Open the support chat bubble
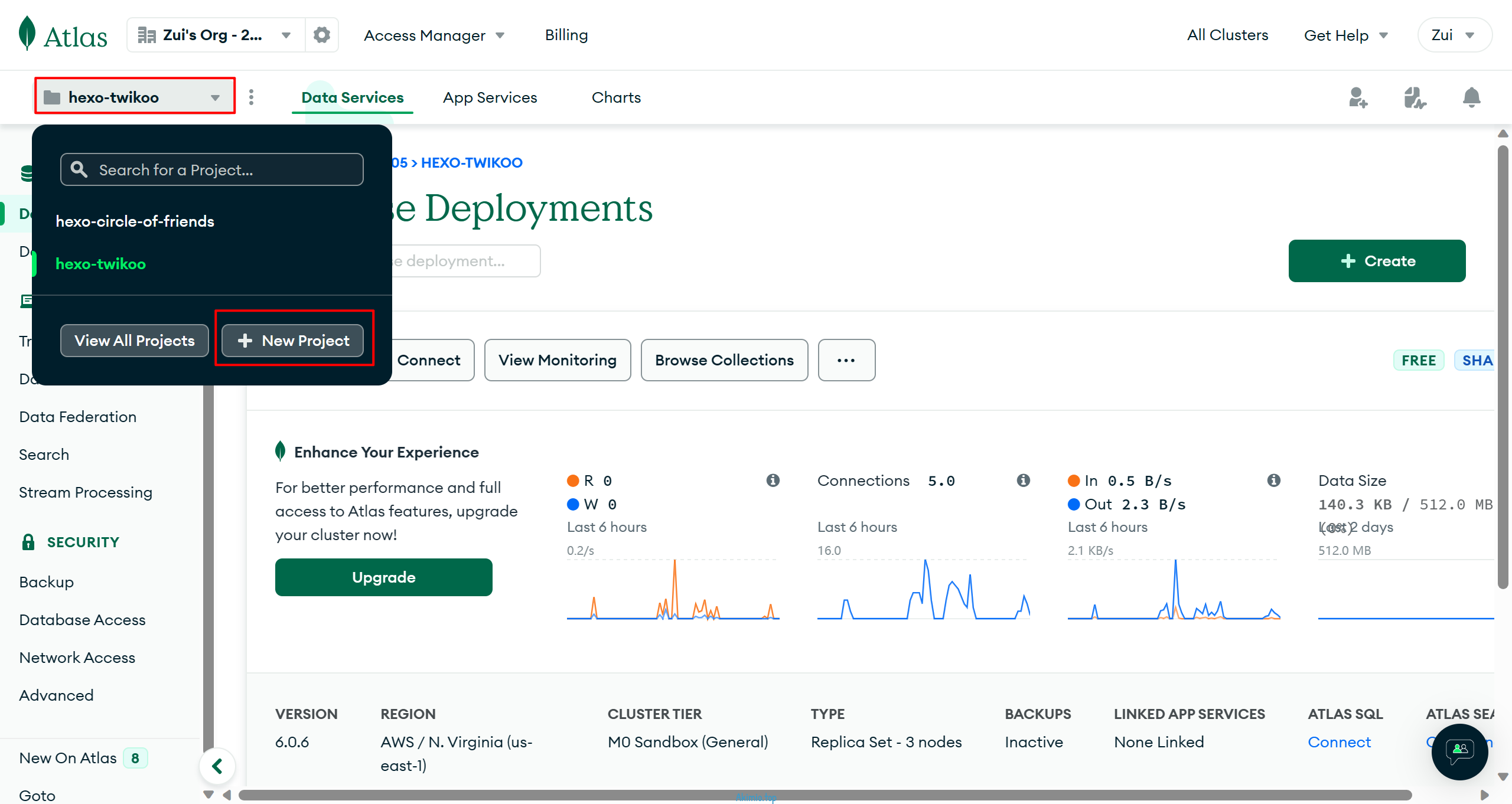1512x804 pixels. (x=1459, y=751)
